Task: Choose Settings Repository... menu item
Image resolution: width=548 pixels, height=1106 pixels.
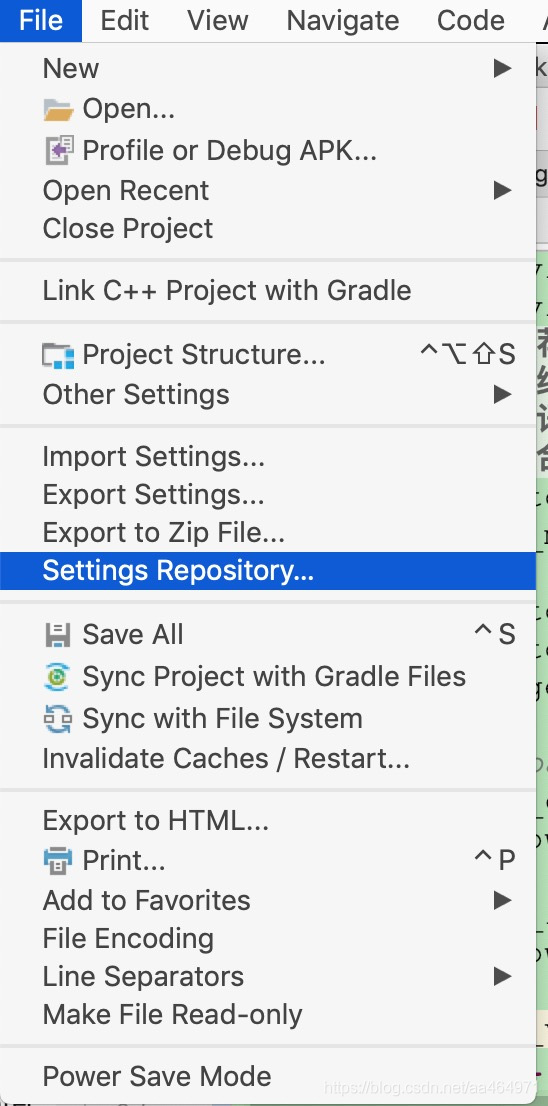Action: [x=268, y=571]
